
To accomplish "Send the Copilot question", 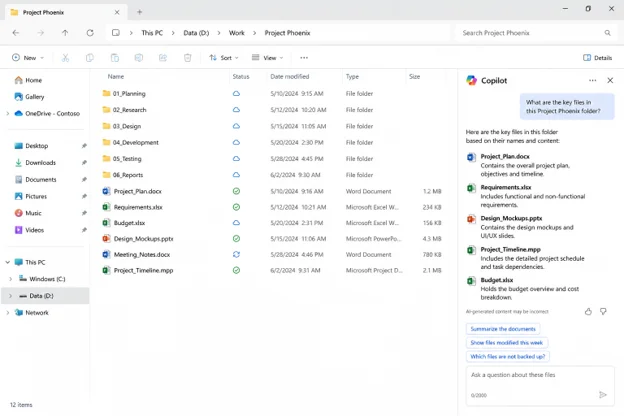I will coord(603,395).
